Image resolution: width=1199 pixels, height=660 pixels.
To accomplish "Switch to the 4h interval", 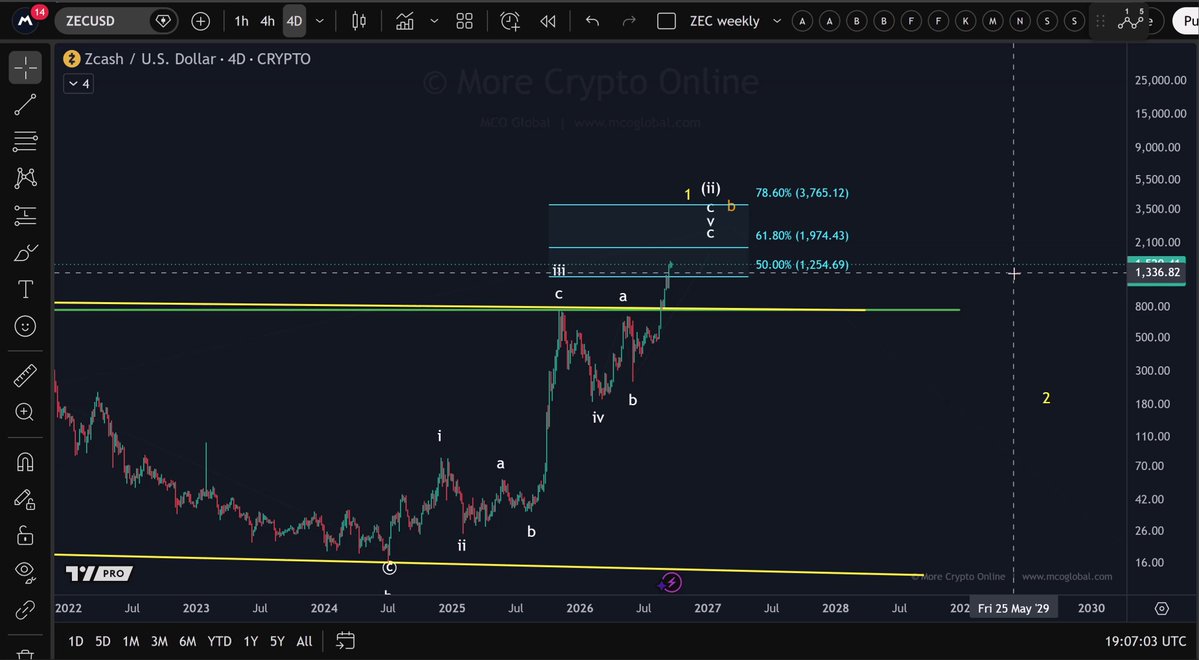I will click(x=268, y=21).
